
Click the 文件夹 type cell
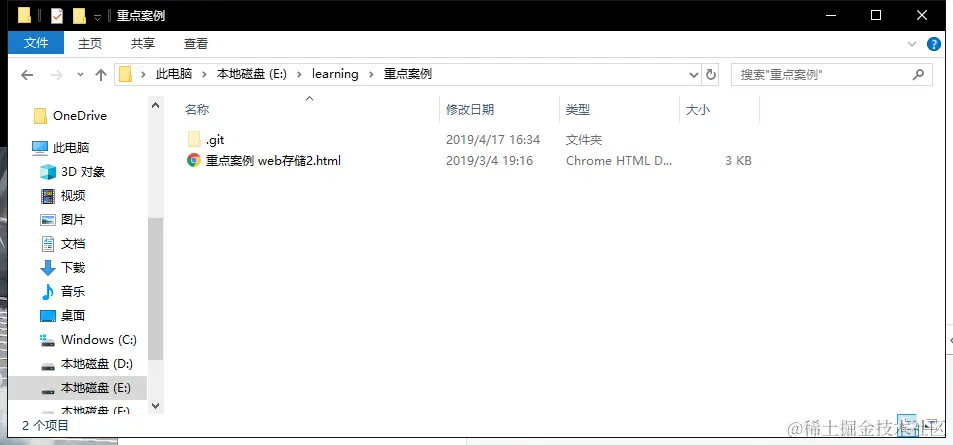point(583,140)
